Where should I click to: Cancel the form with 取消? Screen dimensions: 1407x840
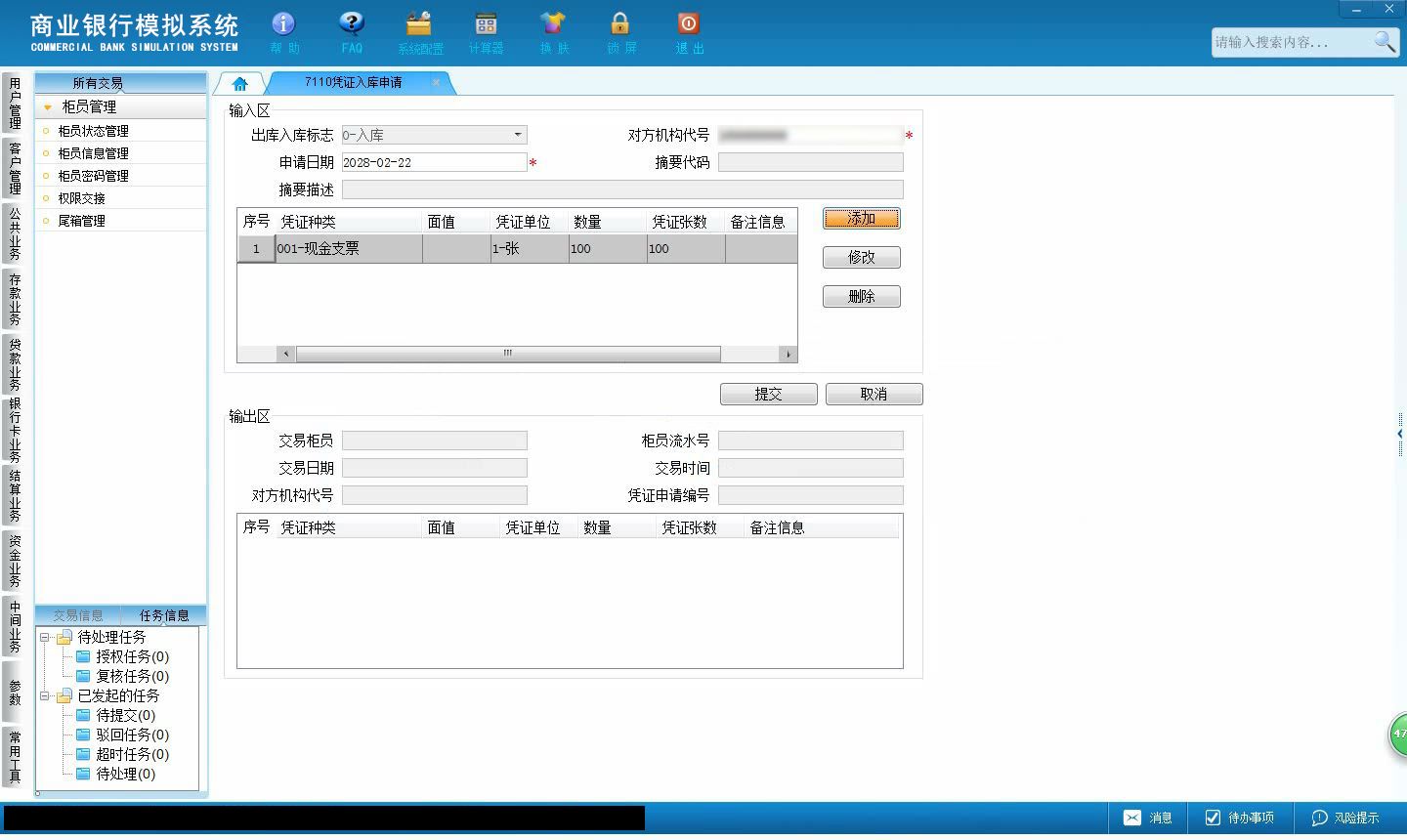click(874, 394)
